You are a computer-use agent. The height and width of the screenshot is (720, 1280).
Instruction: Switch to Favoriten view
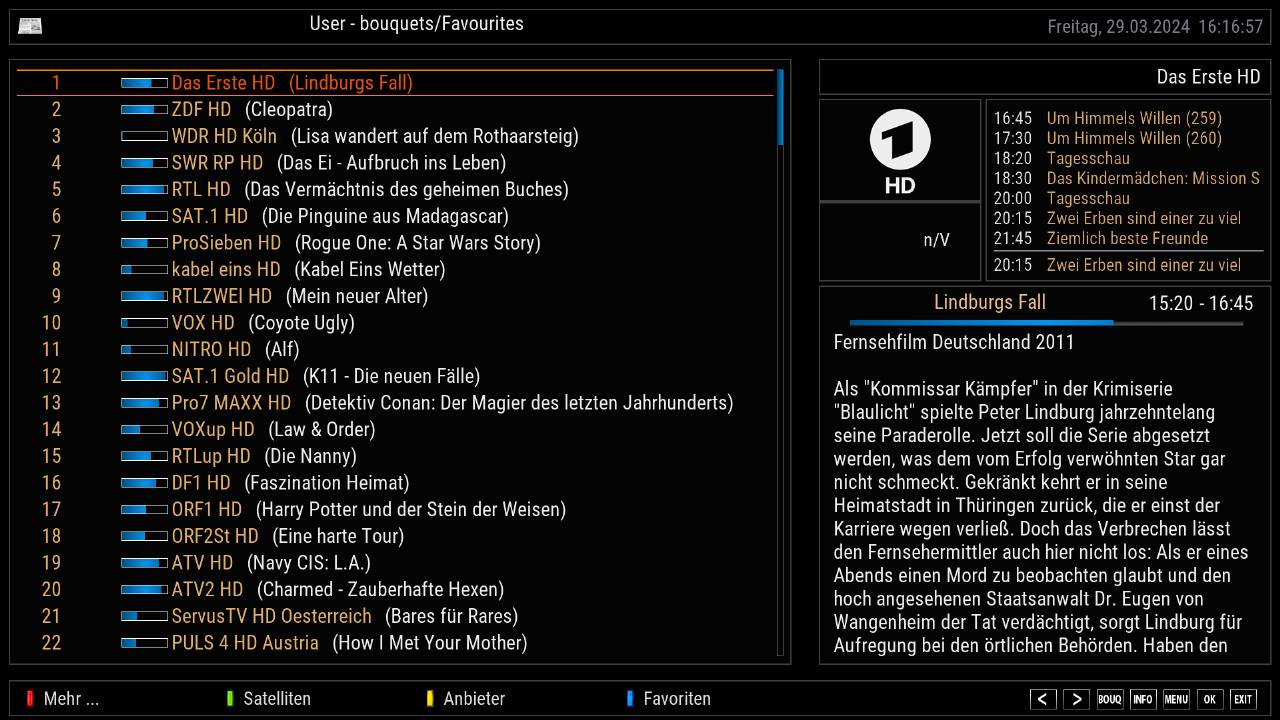[676, 699]
